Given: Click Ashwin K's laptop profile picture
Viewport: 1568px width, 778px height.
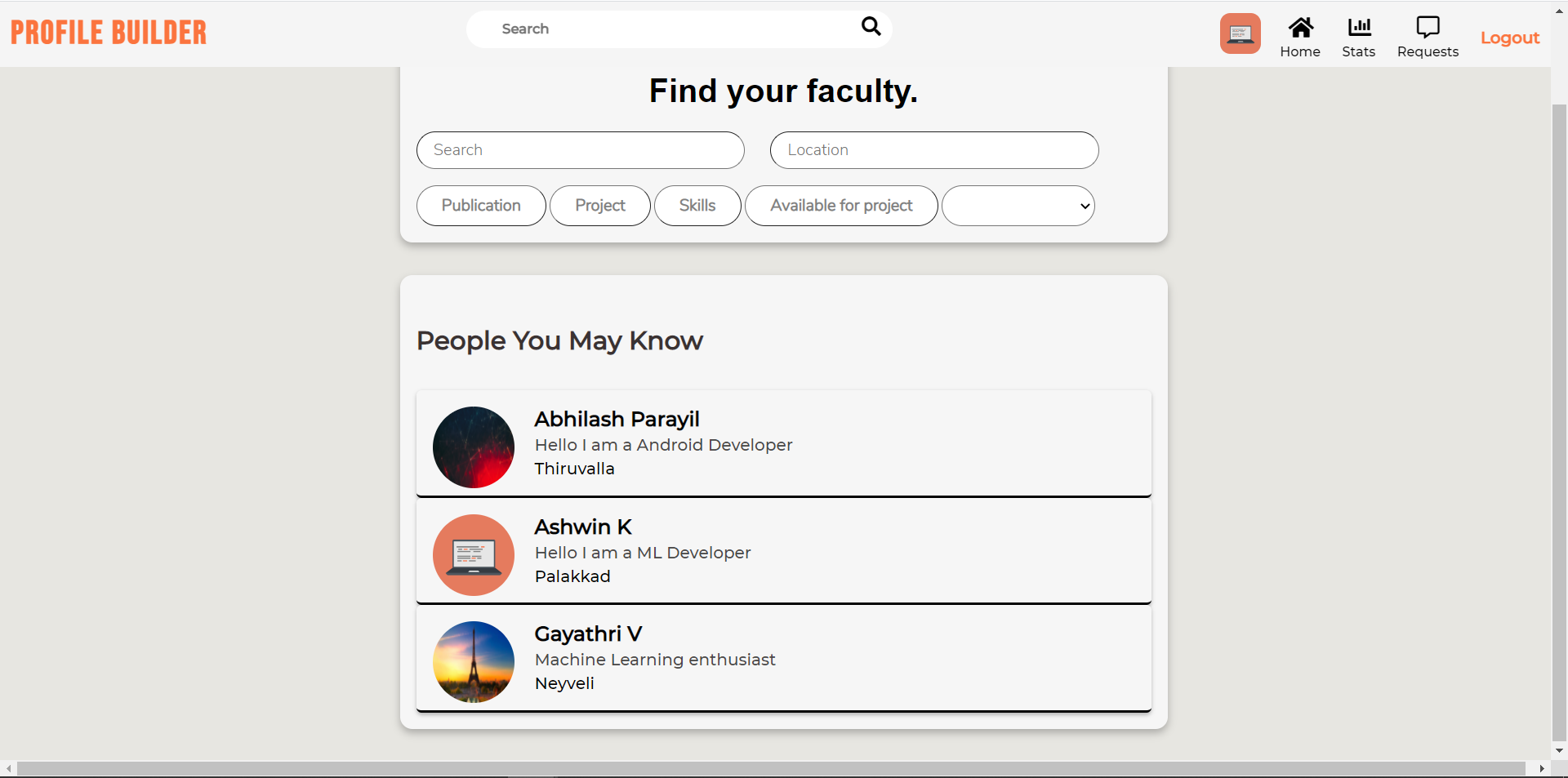Looking at the screenshot, I should 473,554.
